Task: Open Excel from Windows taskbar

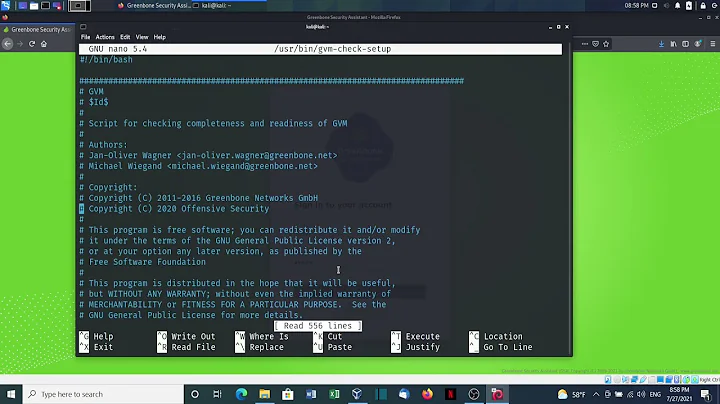Action: (334, 394)
